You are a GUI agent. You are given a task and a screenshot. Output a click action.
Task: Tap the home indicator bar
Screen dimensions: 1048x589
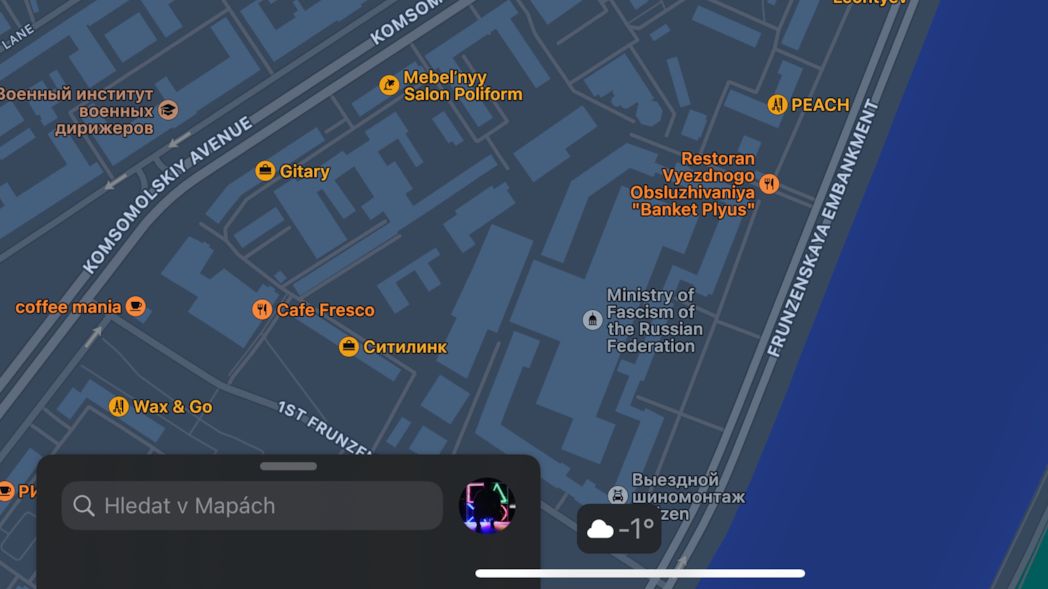pyautogui.click(x=640, y=574)
